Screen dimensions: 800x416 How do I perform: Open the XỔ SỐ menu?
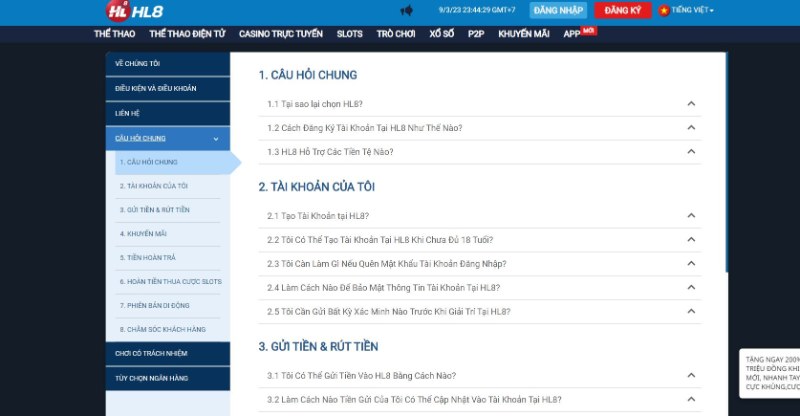click(x=441, y=34)
